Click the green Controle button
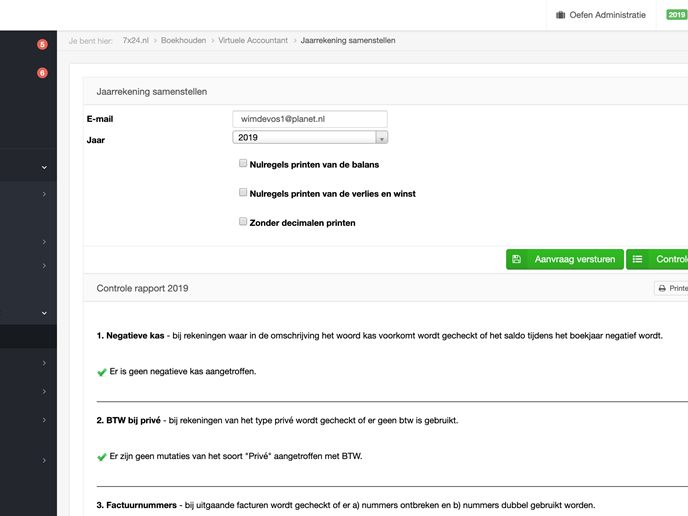Screen dimensions: 688x516 (x=657, y=259)
